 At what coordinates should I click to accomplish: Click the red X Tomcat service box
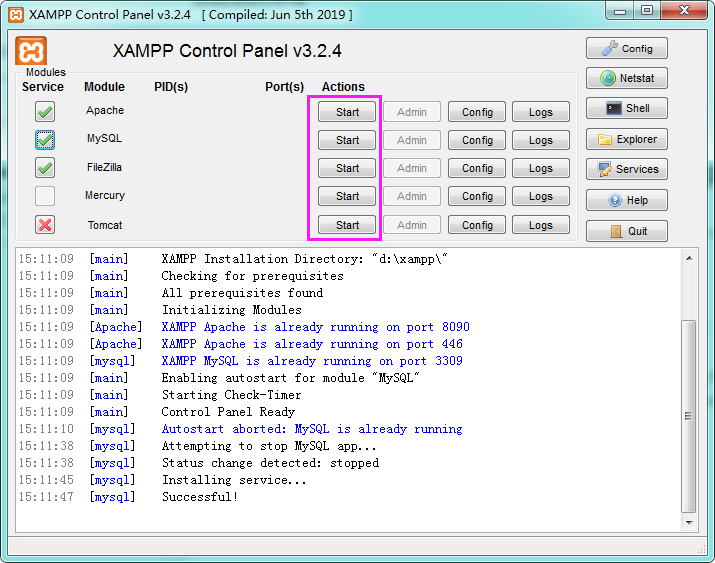pos(45,225)
